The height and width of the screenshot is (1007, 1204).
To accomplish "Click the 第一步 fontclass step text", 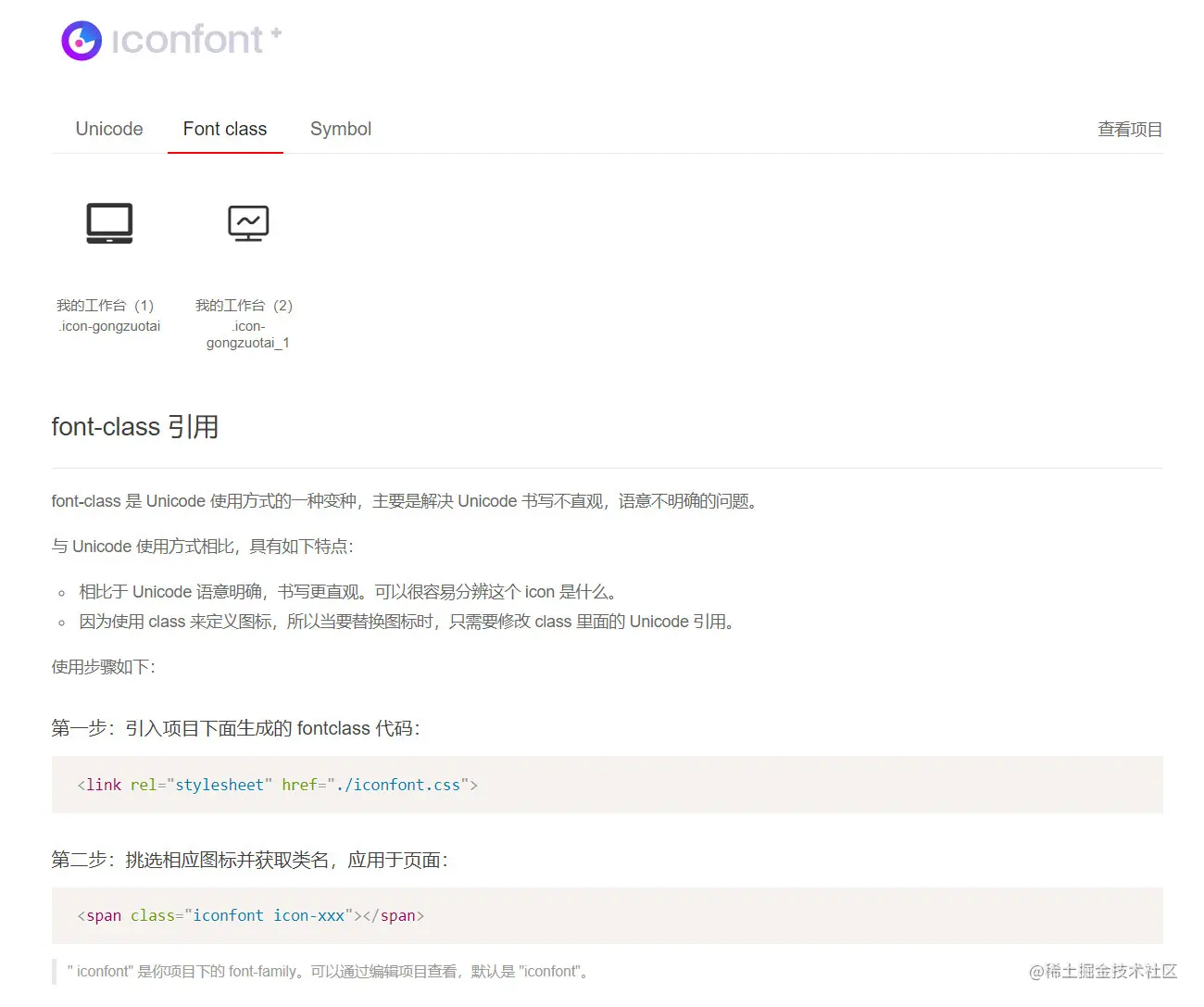I will click(236, 728).
